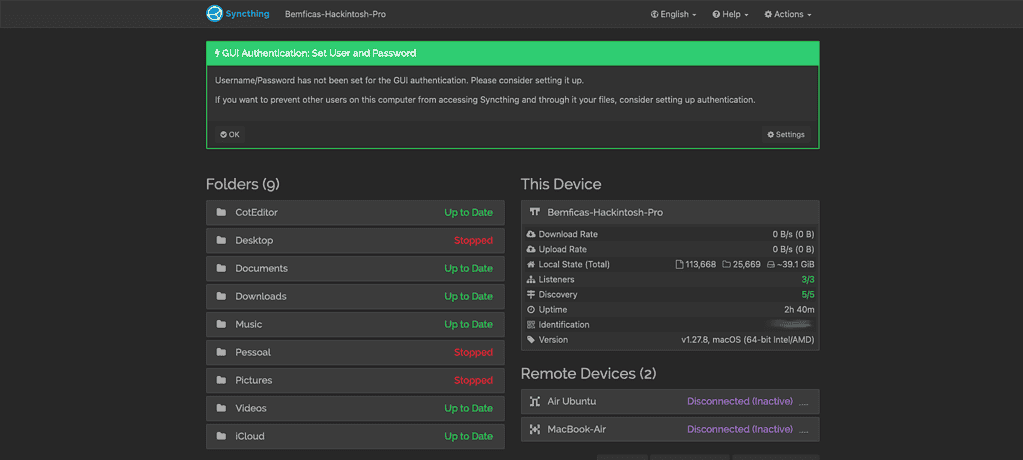1023x460 pixels.
Task: Click the Bemficas-Hackintosh-Pro device icon in panel
Action: [x=535, y=213]
